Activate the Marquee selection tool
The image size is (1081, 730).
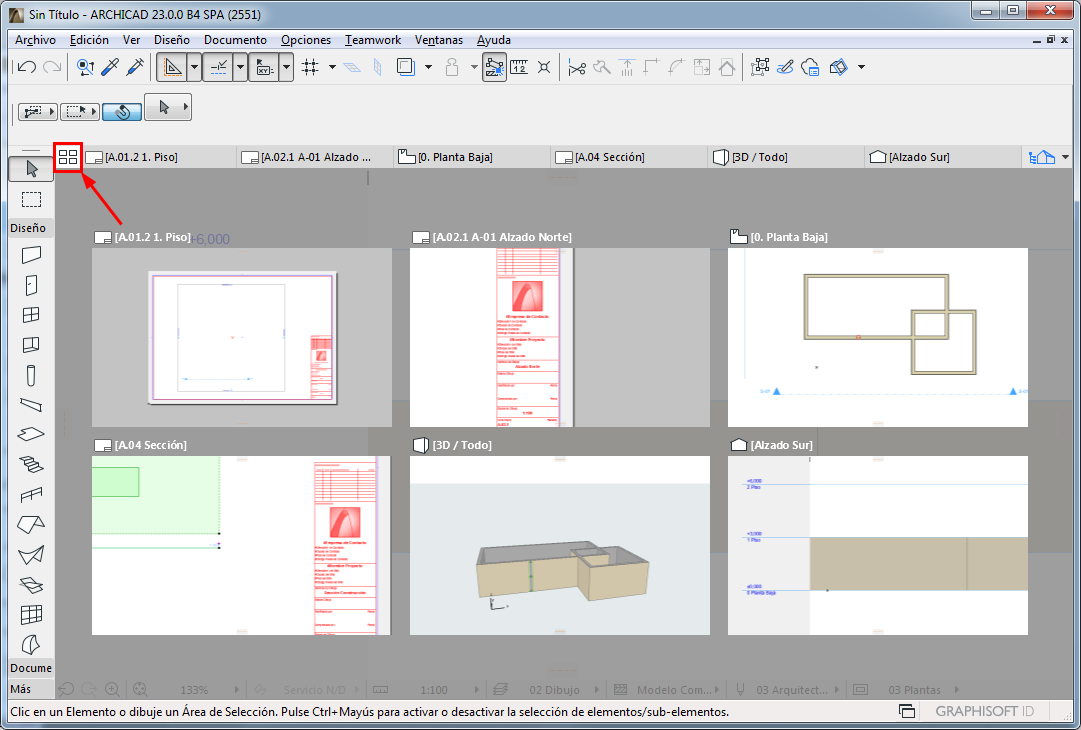[x=29, y=199]
